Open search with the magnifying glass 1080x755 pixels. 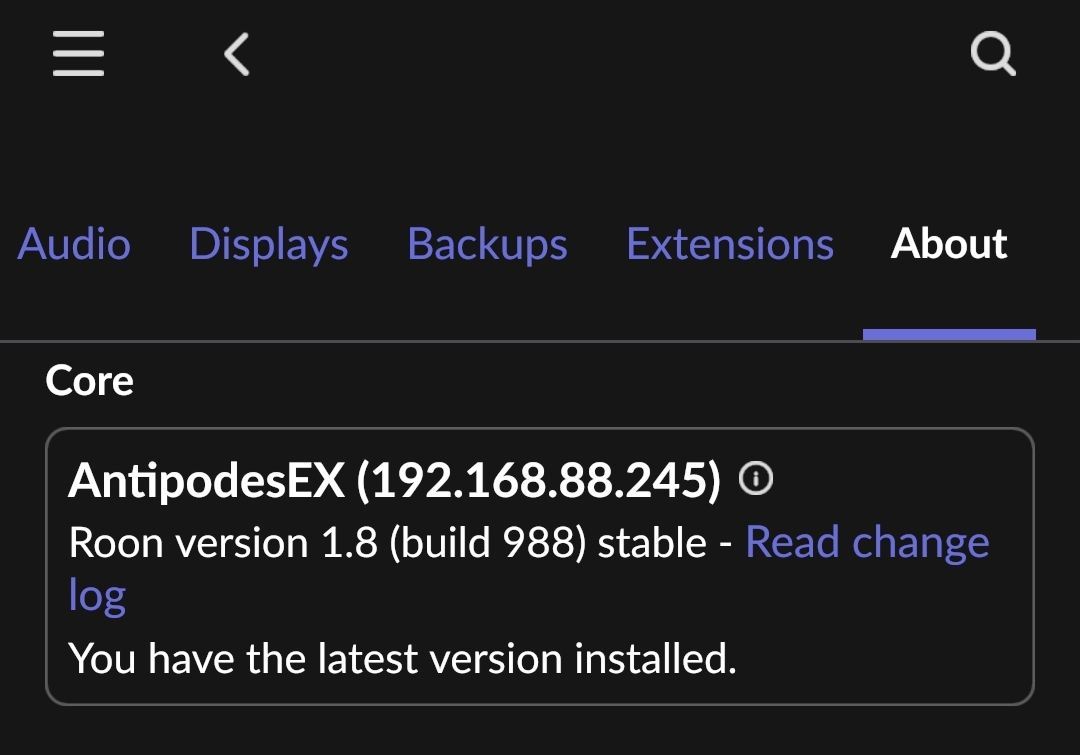point(993,53)
